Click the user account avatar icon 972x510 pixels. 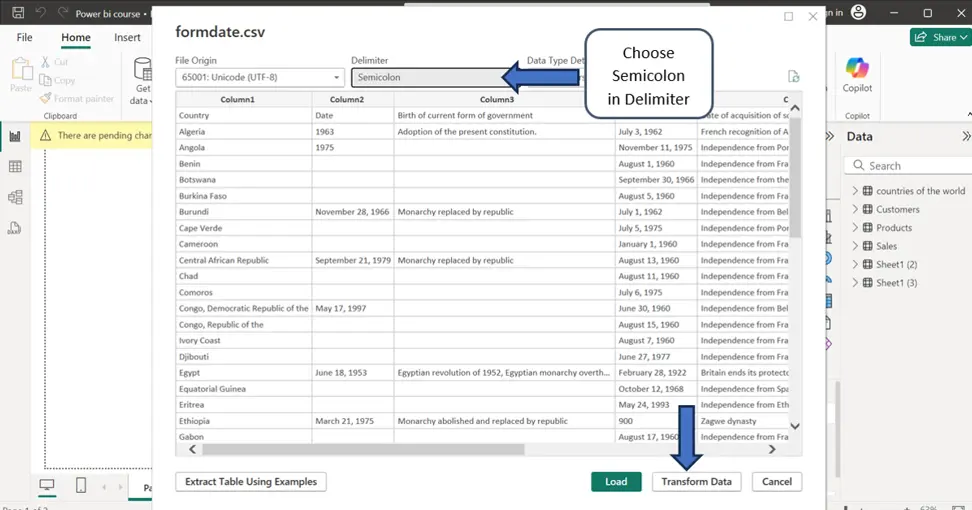click(858, 12)
